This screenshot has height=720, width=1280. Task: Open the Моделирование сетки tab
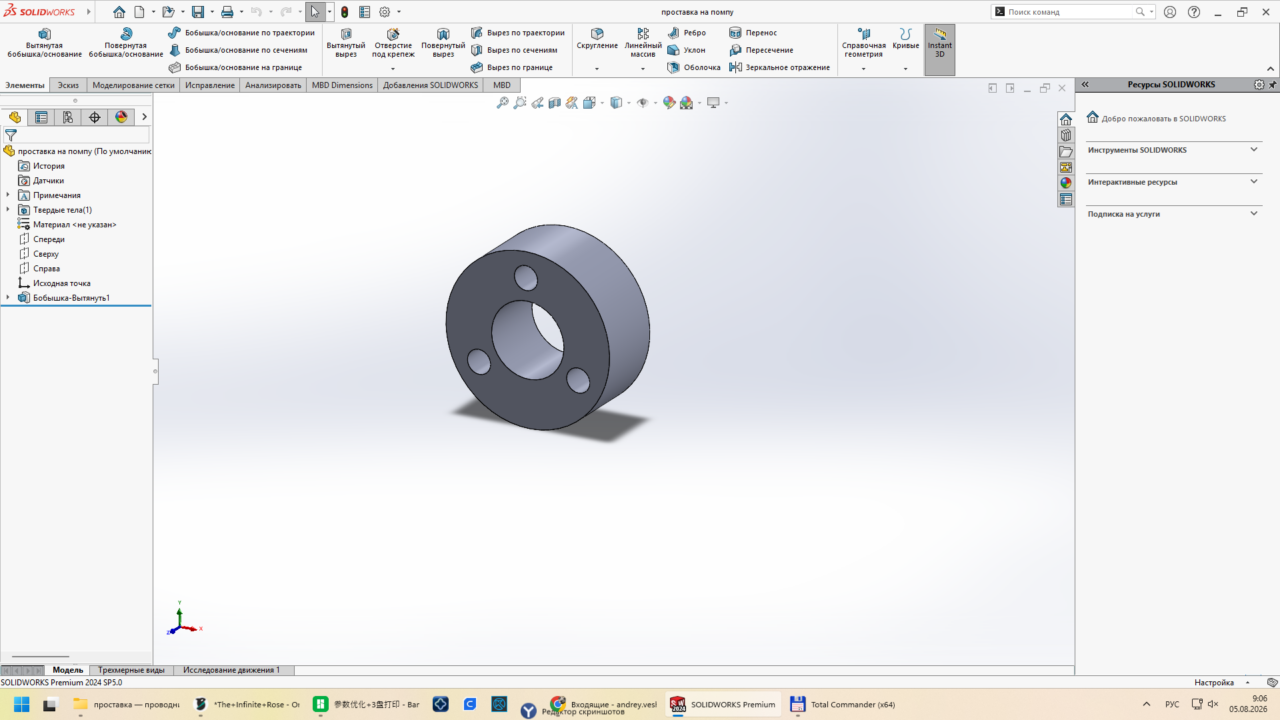(133, 85)
